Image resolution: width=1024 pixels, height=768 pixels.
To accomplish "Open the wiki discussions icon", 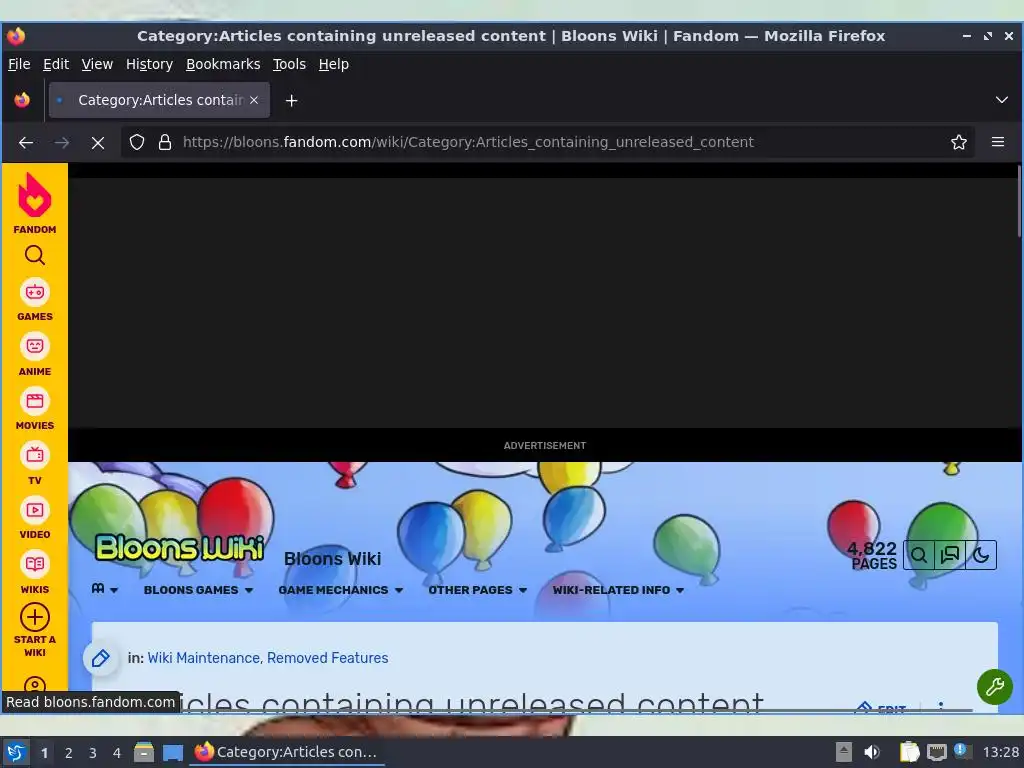I will pos(950,556).
